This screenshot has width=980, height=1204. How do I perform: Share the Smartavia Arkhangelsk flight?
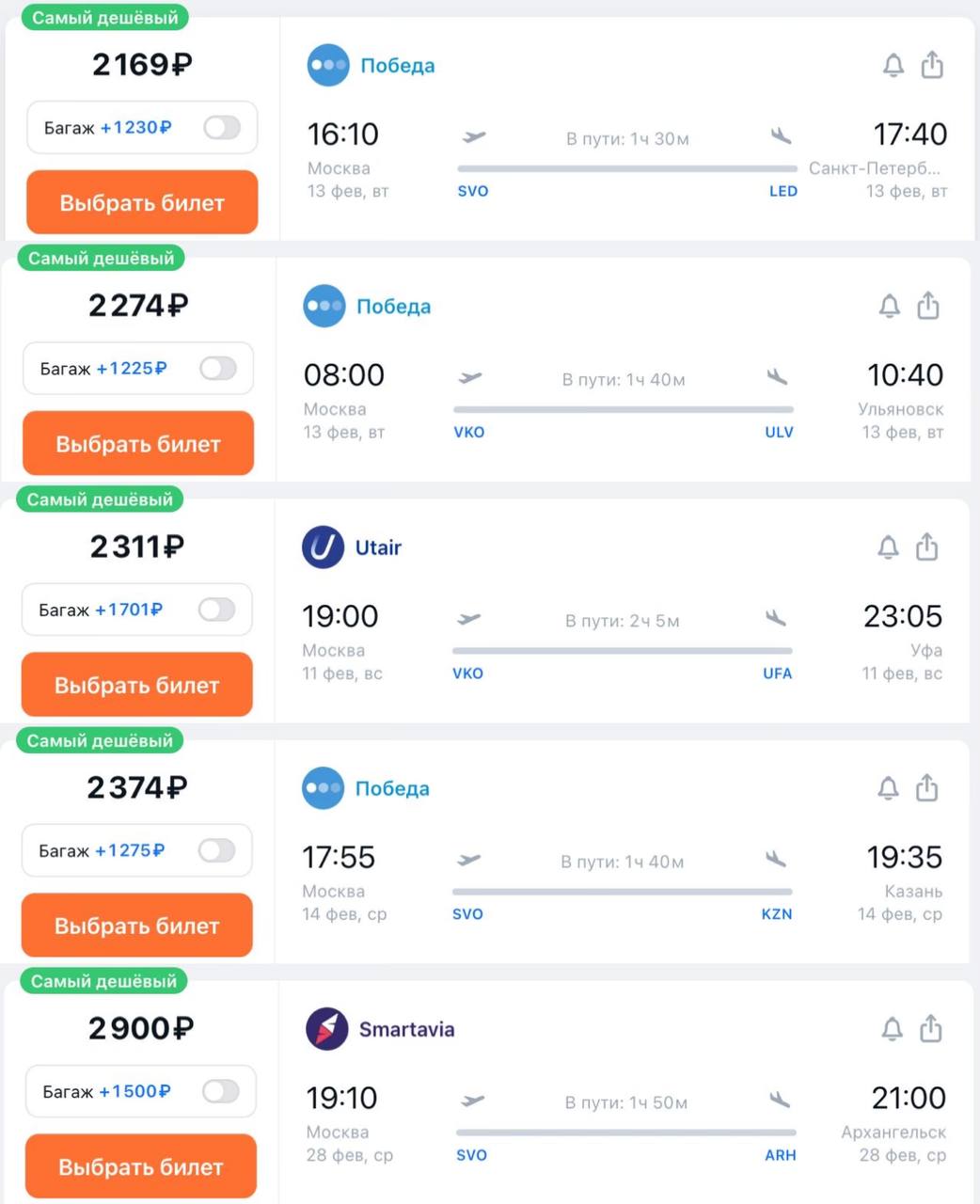pyautogui.click(x=931, y=1028)
